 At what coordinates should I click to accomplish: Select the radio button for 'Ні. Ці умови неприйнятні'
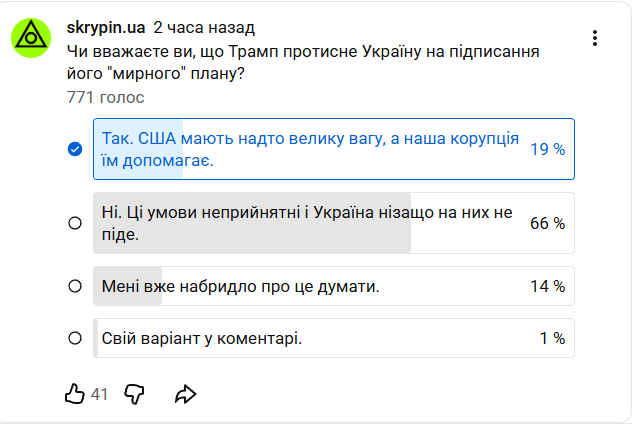click(74, 223)
